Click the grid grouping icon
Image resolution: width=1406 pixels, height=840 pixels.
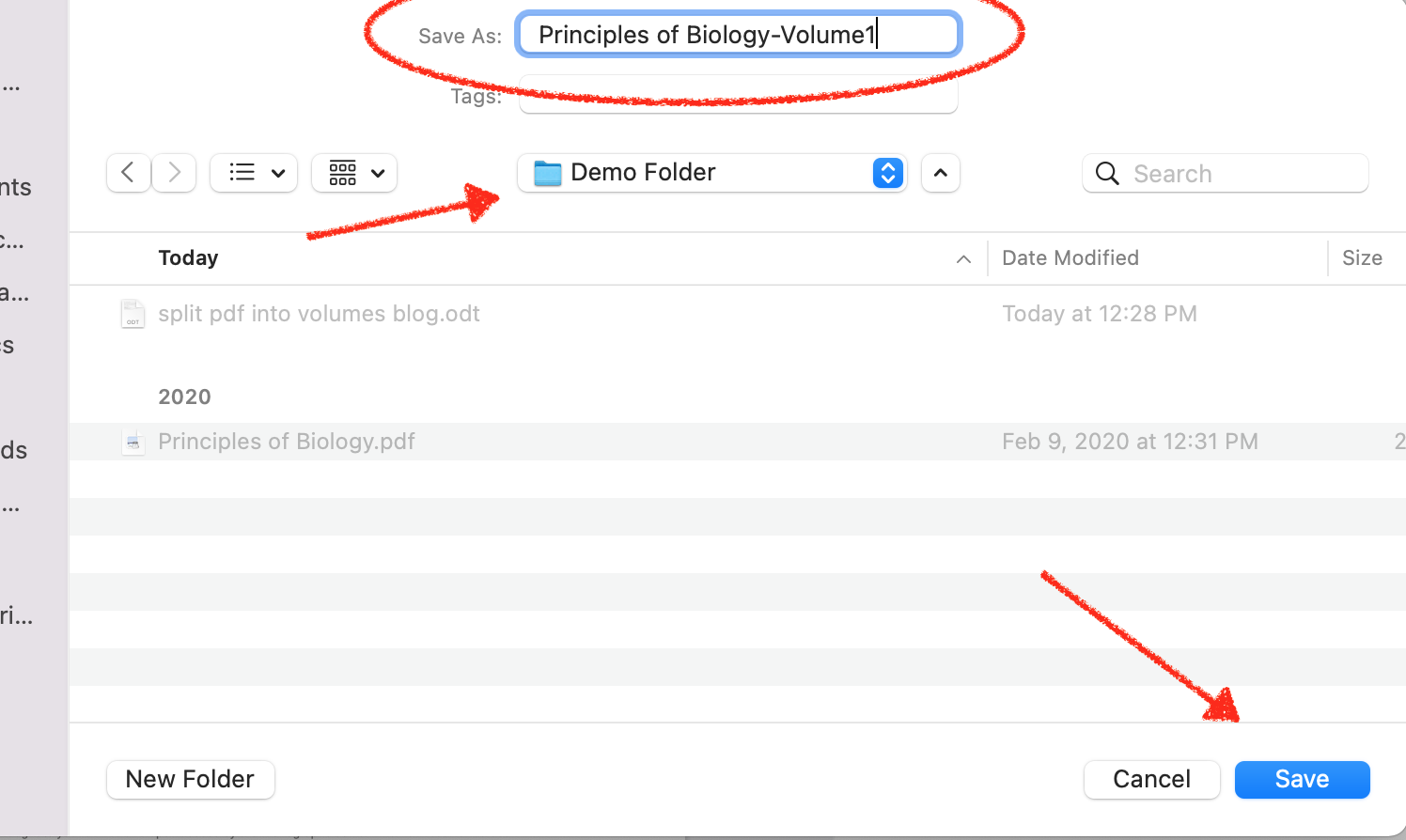(x=343, y=173)
